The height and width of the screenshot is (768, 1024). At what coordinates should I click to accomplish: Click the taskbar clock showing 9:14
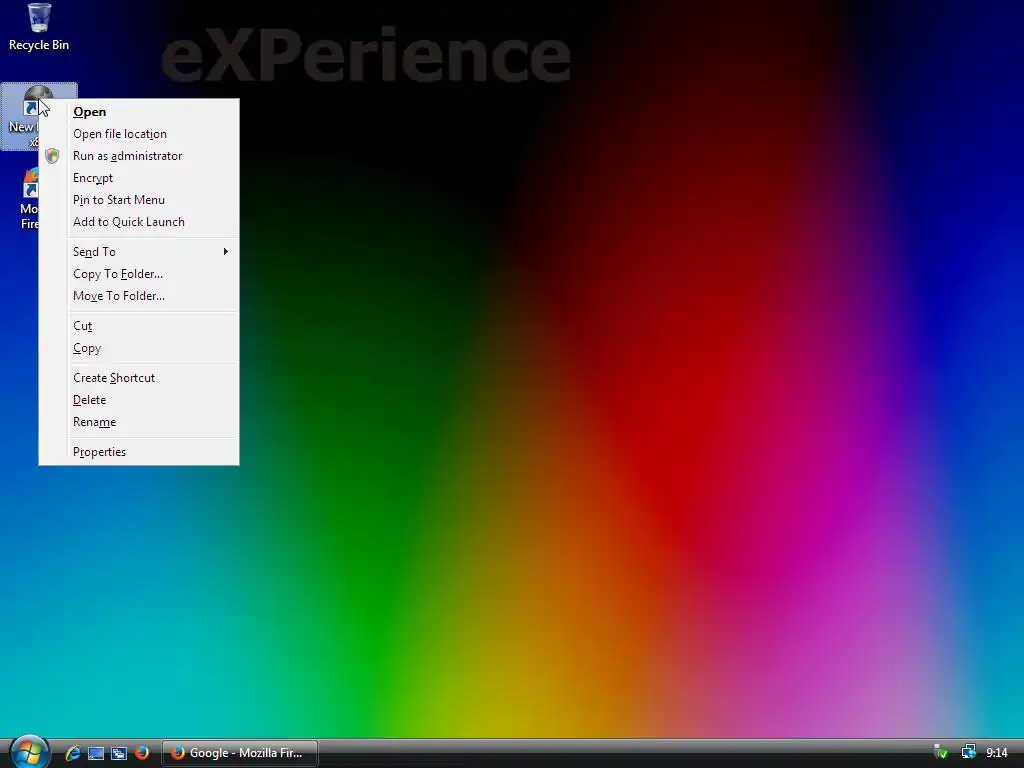point(997,753)
